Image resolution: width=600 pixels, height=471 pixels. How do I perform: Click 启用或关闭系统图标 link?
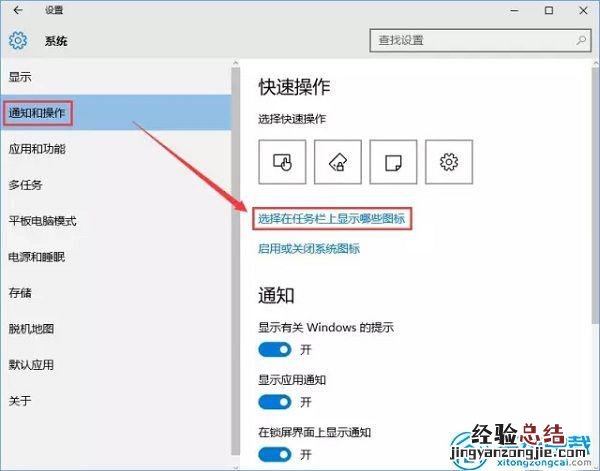[x=309, y=249]
